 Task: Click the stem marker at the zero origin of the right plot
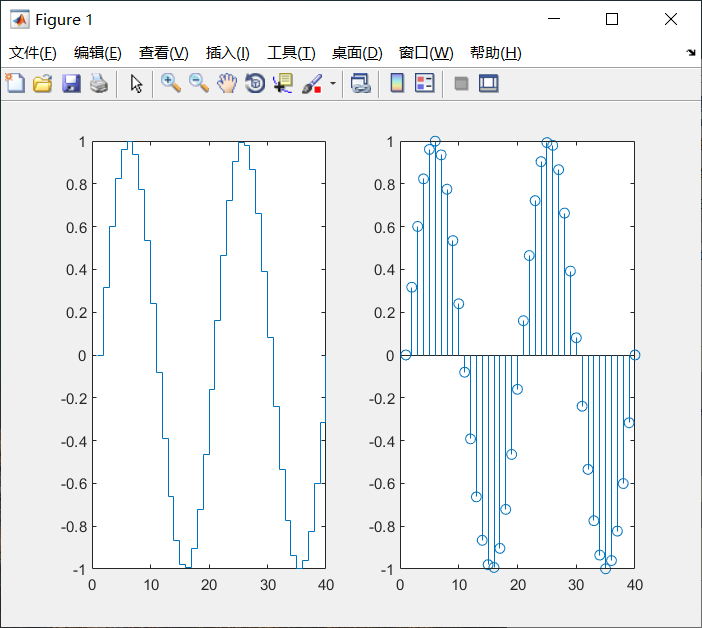(406, 355)
